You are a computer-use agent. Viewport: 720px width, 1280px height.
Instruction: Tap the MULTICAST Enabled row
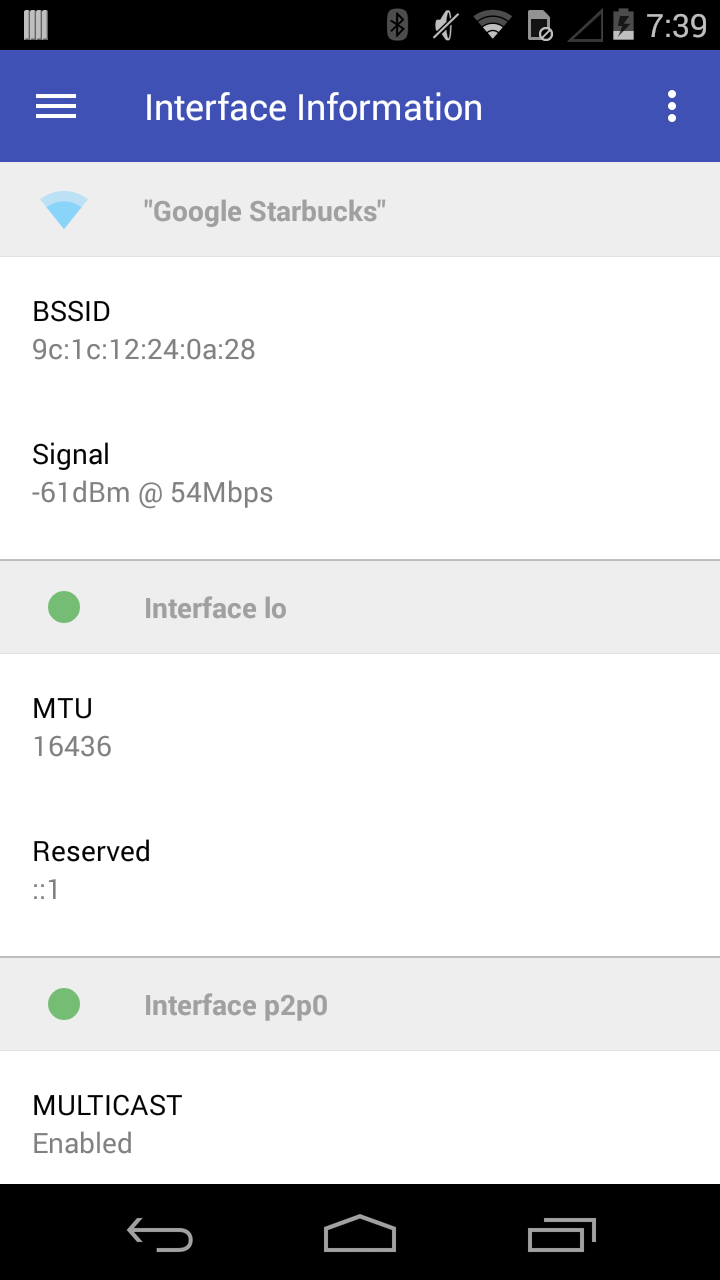tap(360, 1123)
